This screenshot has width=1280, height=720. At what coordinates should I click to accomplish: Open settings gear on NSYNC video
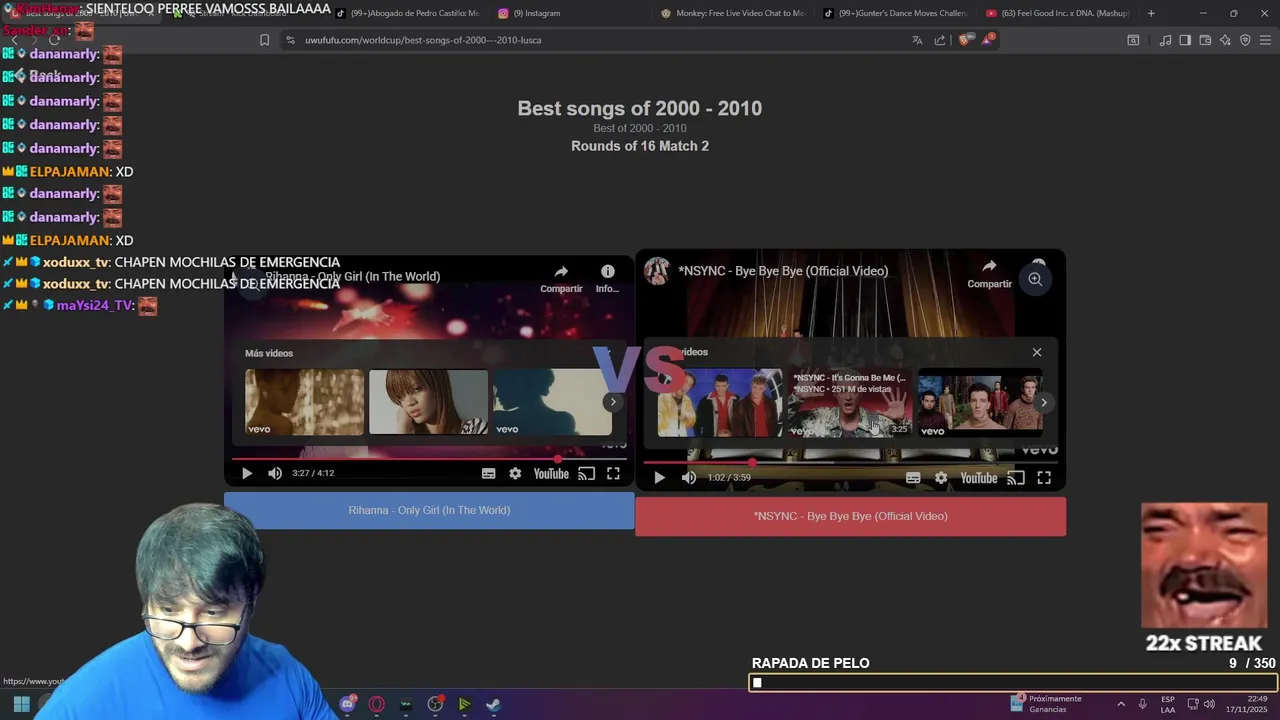click(941, 478)
